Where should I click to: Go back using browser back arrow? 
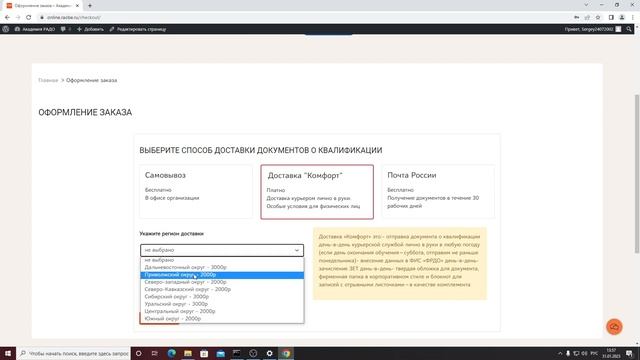(7, 18)
